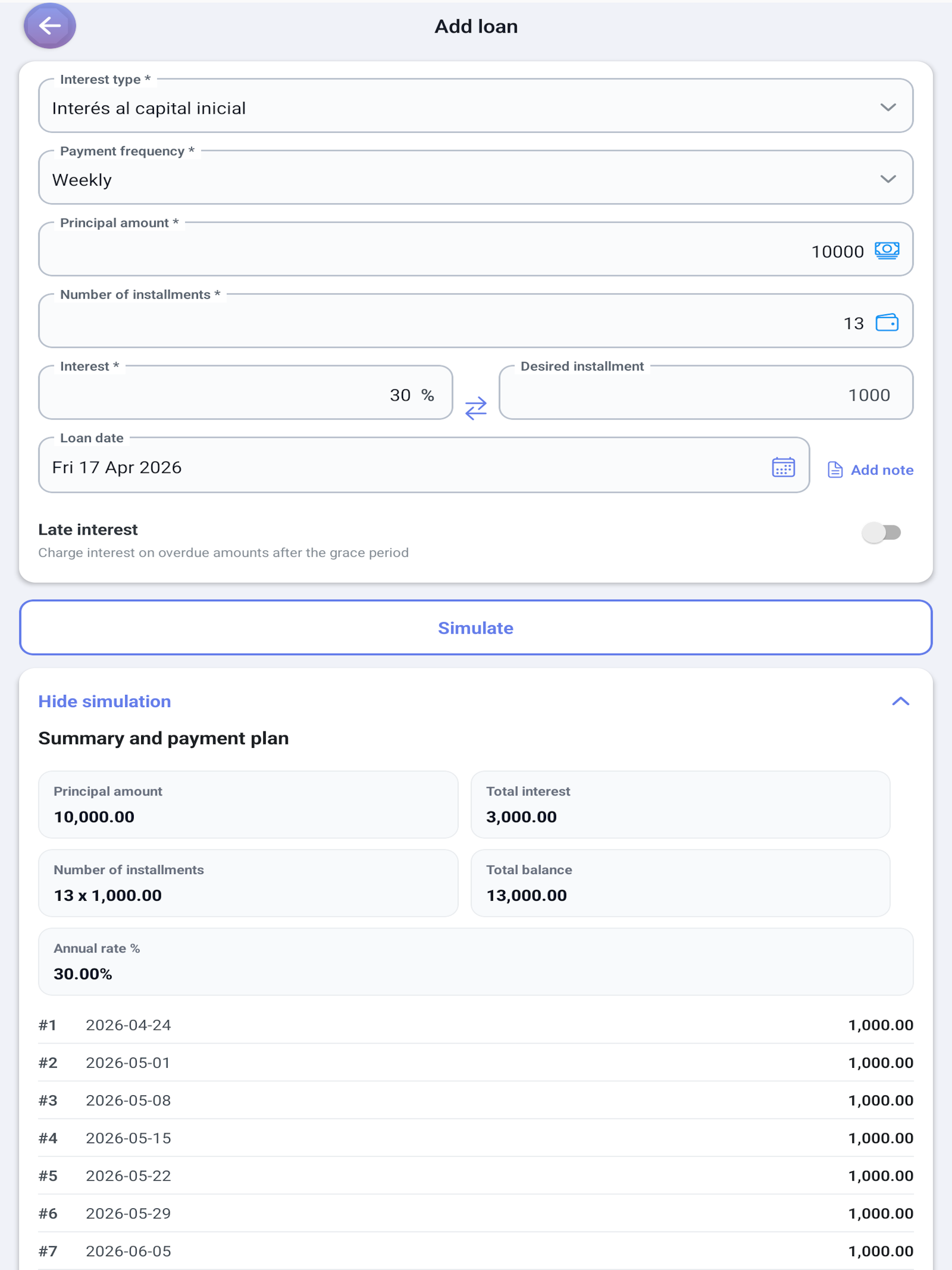The width and height of the screenshot is (952, 1270).
Task: Click the cash icon in Principal amount
Action: click(887, 251)
